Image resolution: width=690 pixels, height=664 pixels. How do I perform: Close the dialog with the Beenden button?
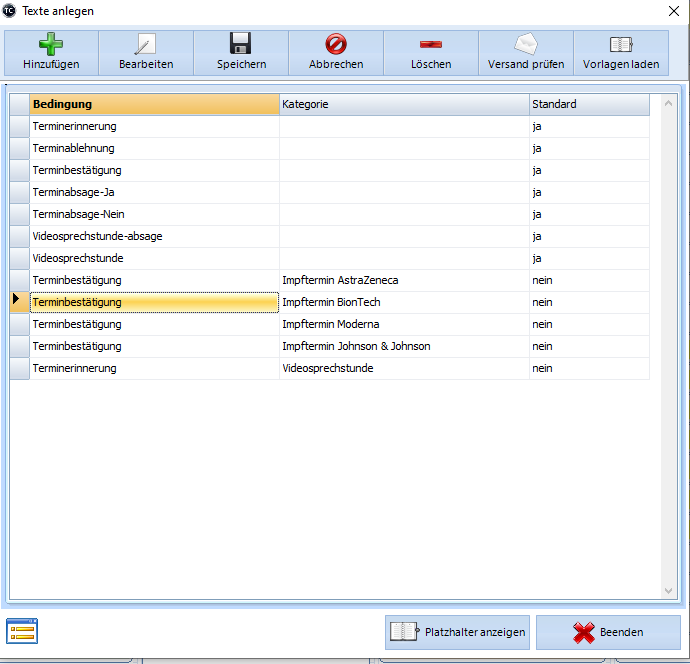pos(608,632)
